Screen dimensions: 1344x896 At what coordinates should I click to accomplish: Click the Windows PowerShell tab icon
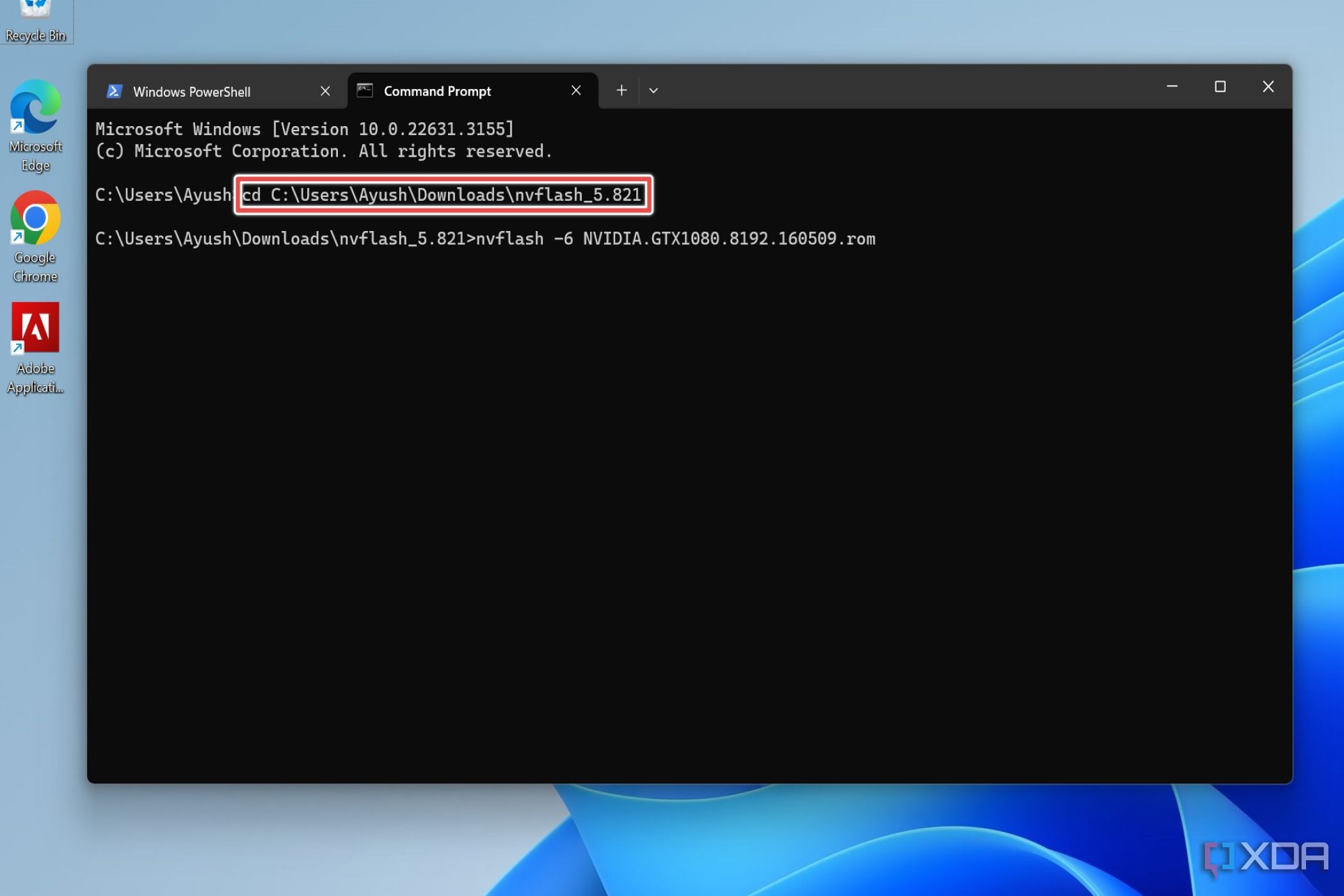(114, 91)
